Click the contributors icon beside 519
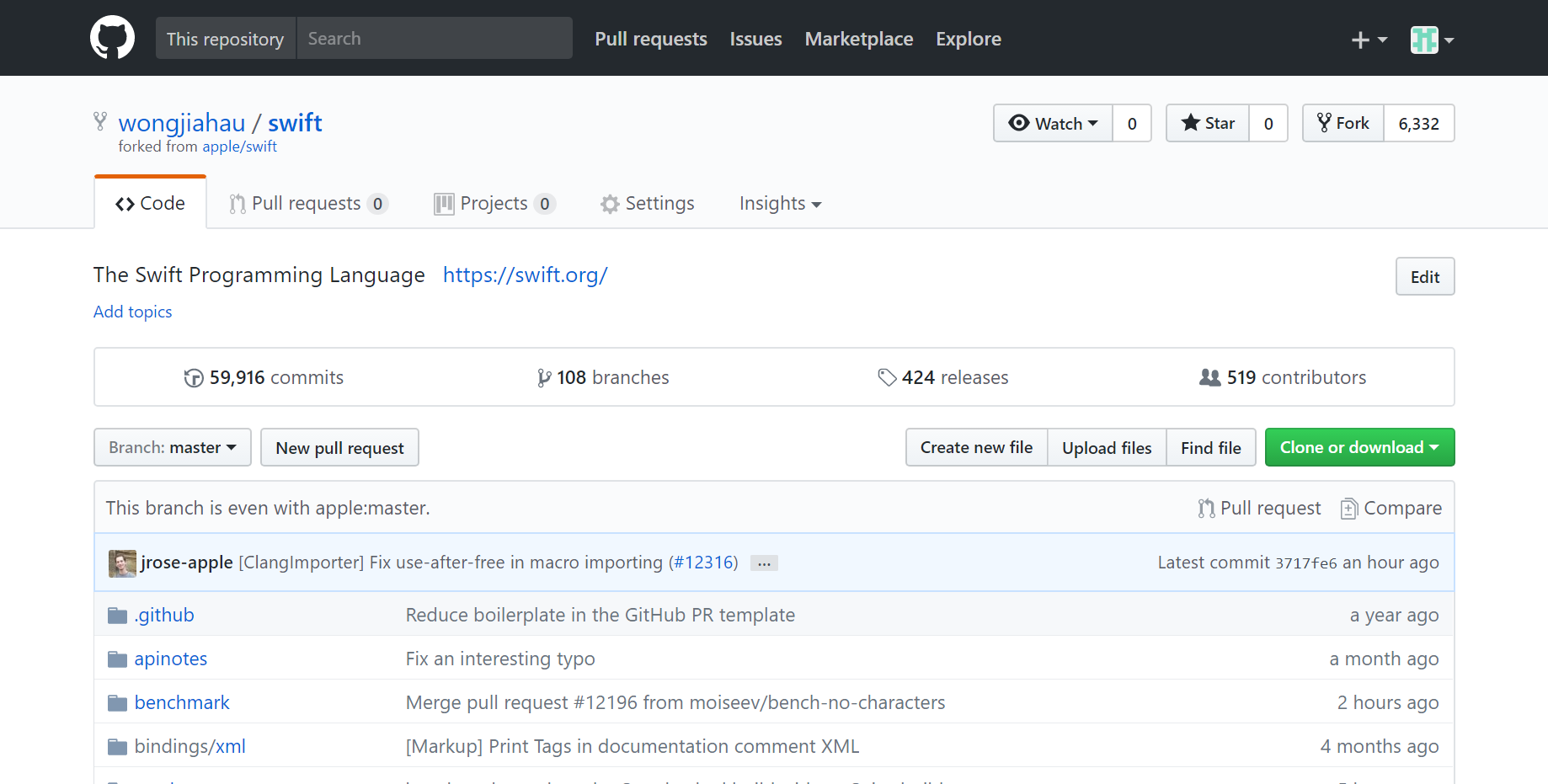 [1209, 377]
